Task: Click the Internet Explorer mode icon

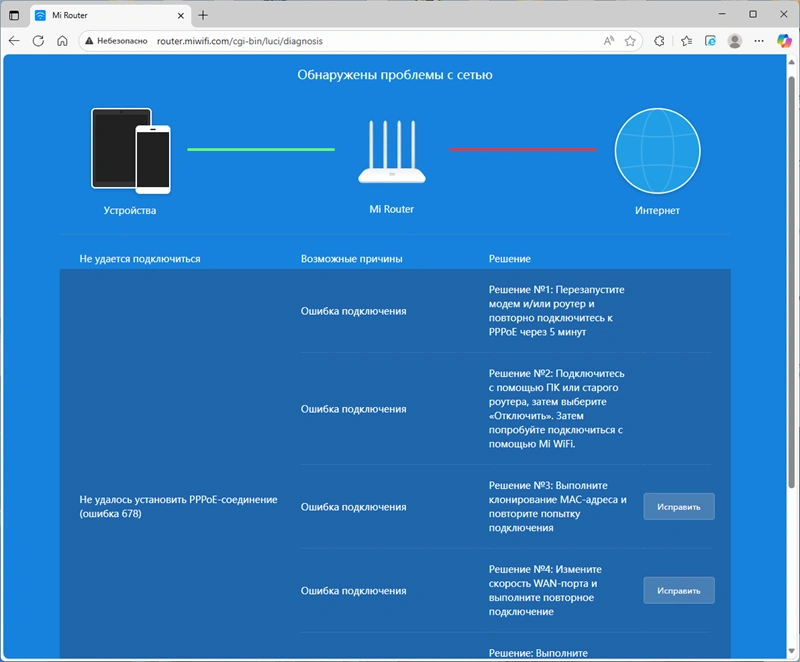Action: (711, 41)
